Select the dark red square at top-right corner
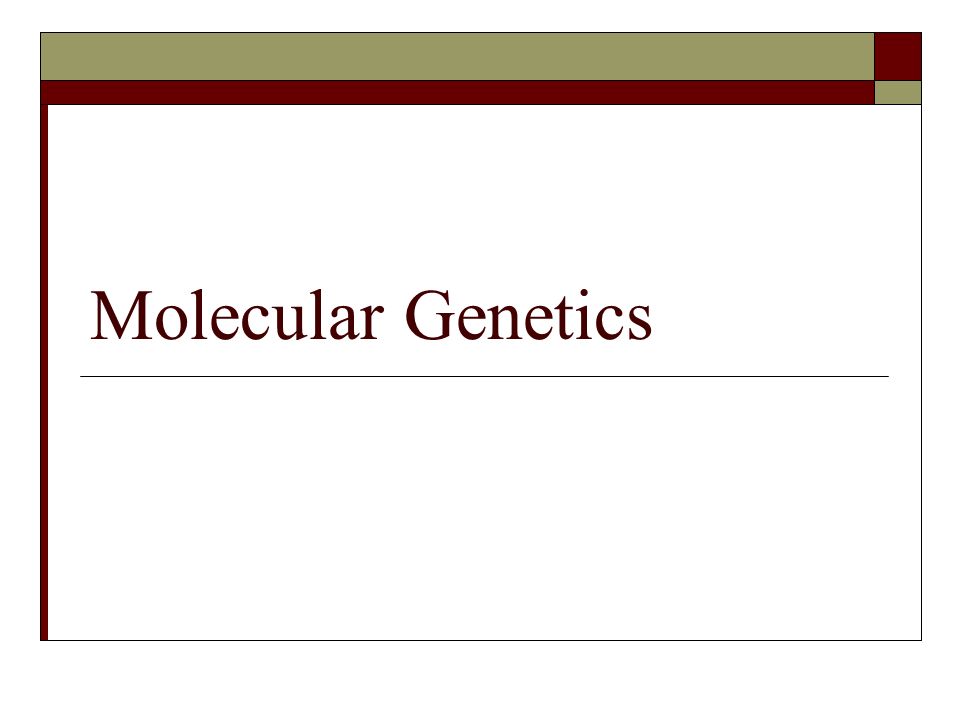Screen dimensions: 960x720 click(x=898, y=56)
